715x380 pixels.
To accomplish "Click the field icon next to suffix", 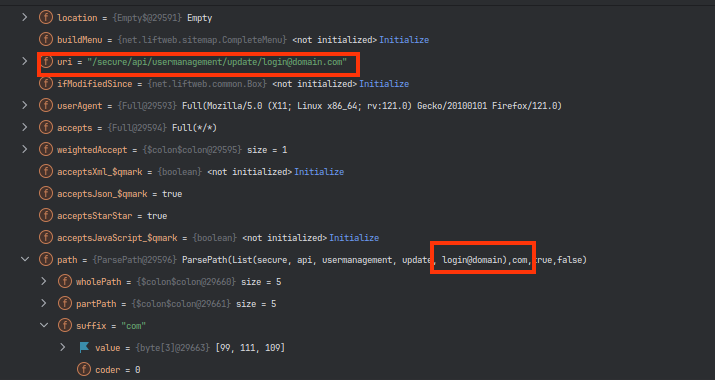I will pos(65,326).
